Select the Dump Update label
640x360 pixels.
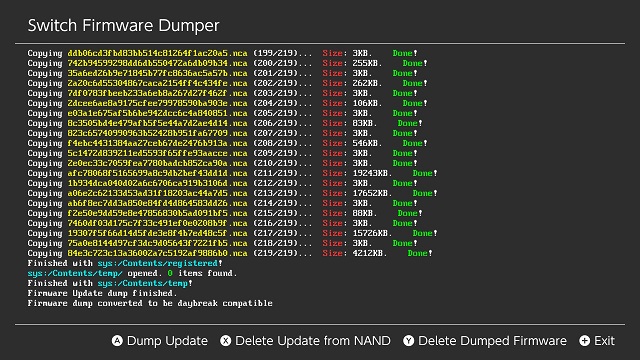[x=167, y=341]
